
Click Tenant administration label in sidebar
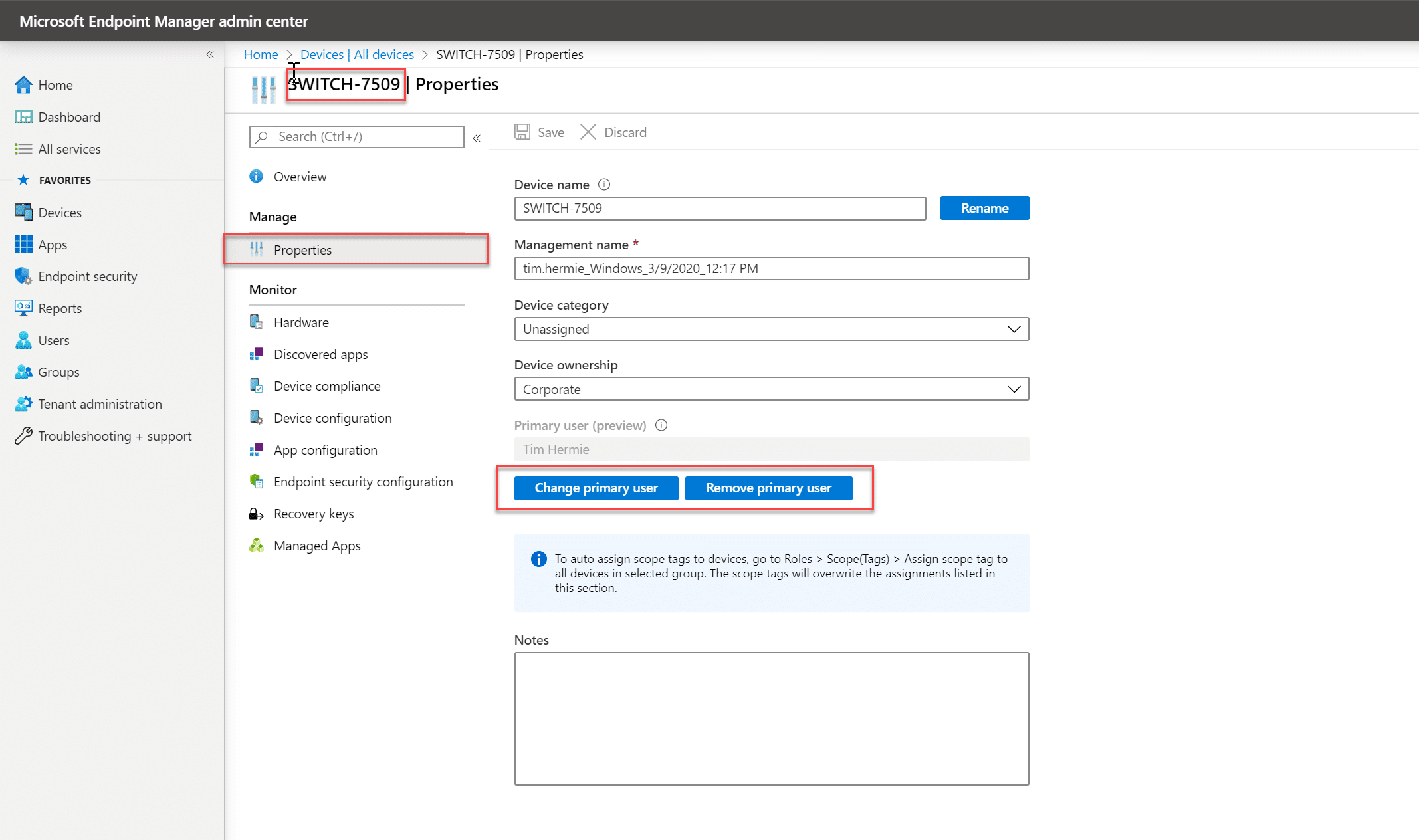tap(100, 404)
